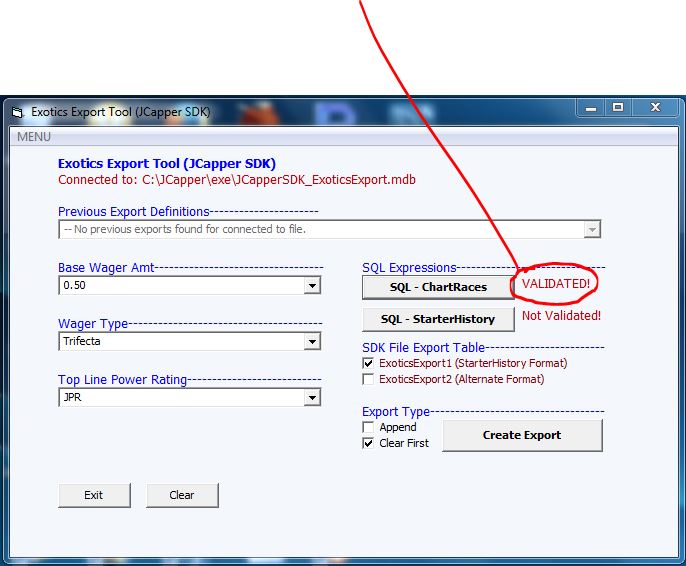Click the Create Export button
This screenshot has width=686, height=566.
coord(522,436)
